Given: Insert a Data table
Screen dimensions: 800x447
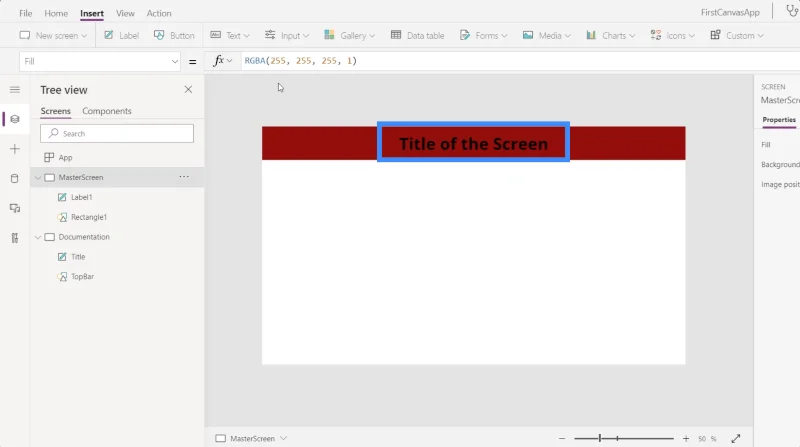Looking at the screenshot, I should coord(417,35).
